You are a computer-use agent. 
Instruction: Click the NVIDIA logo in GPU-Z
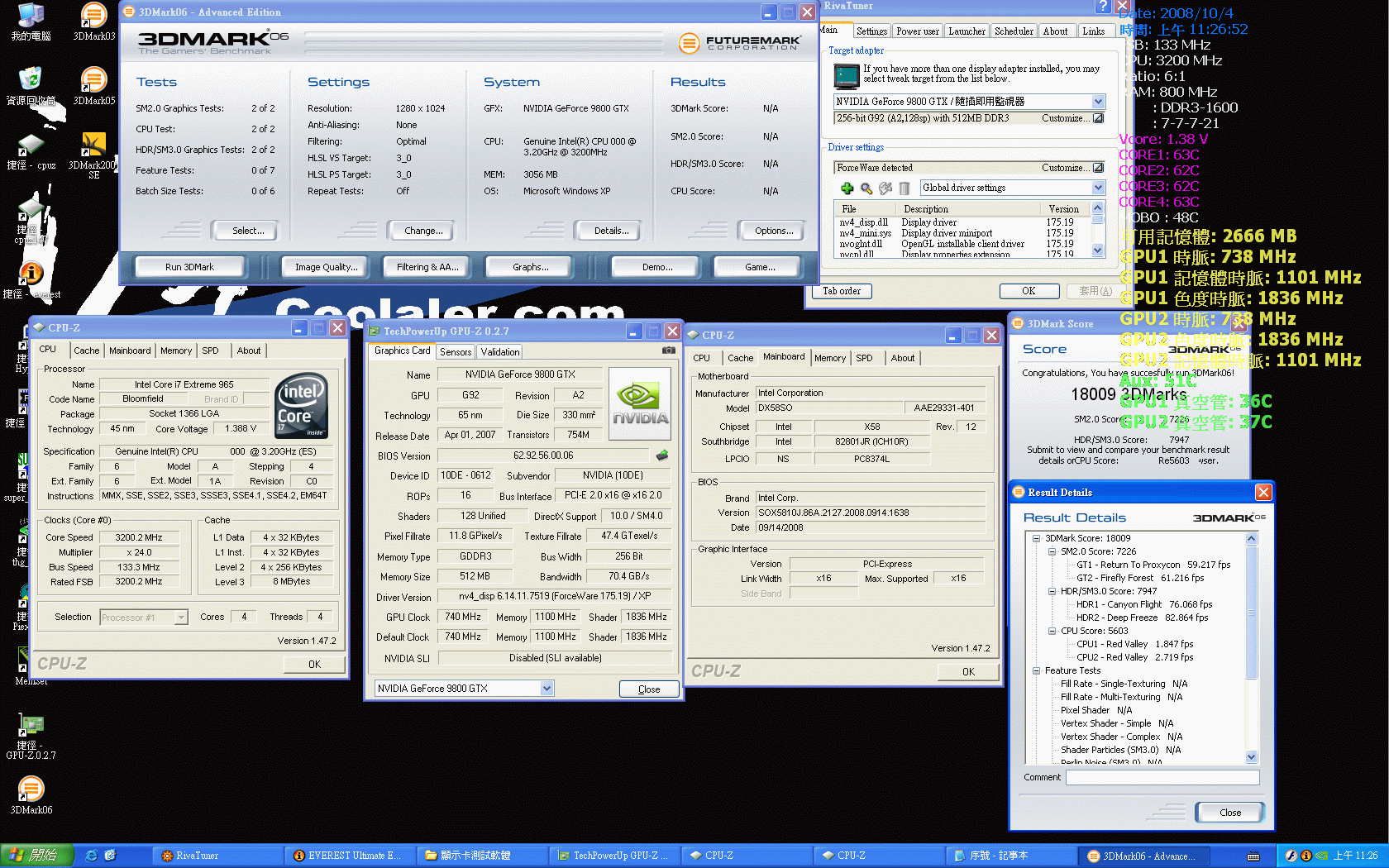(x=640, y=403)
